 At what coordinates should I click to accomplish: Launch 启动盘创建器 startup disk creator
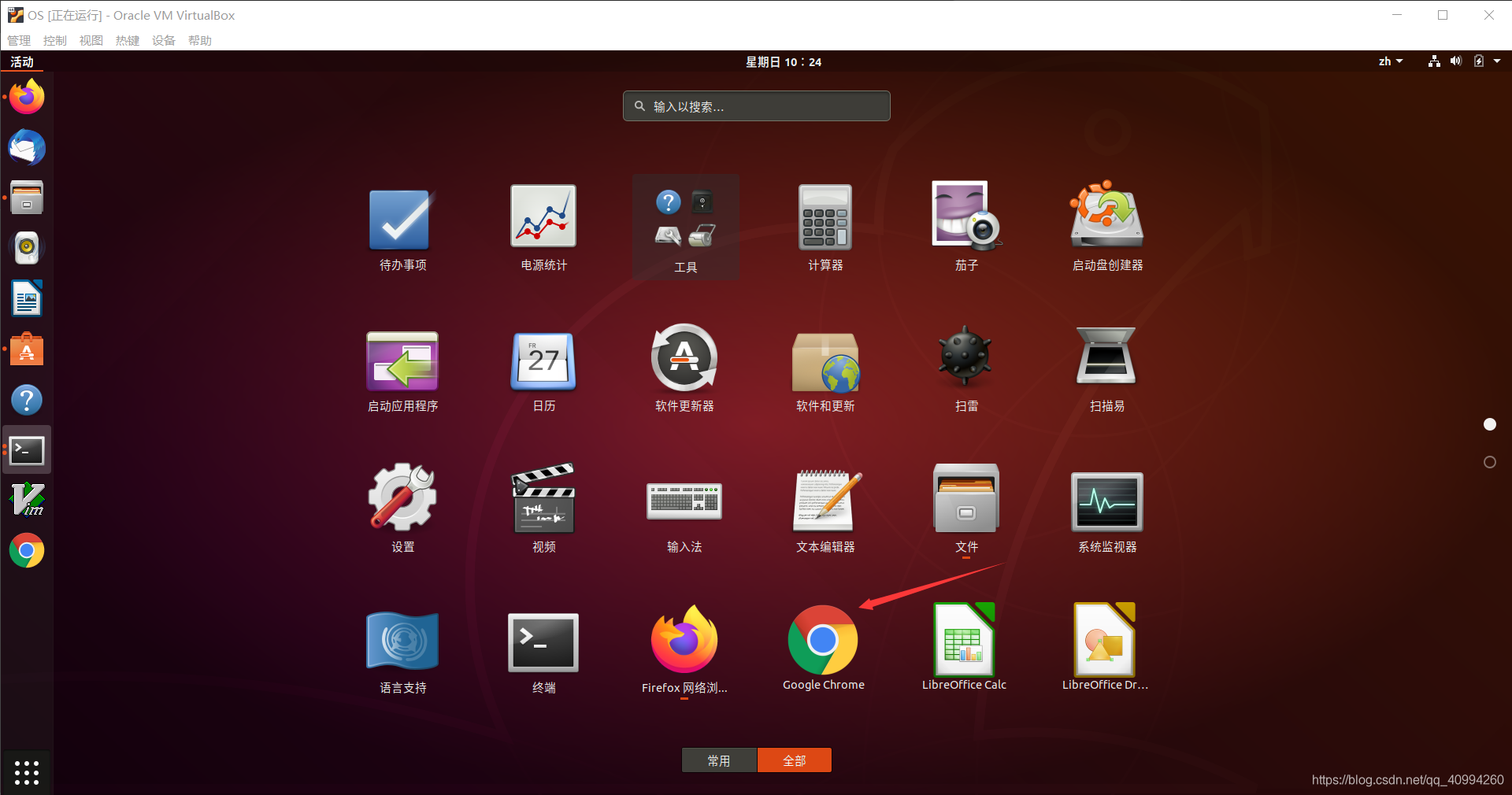[x=1107, y=227]
